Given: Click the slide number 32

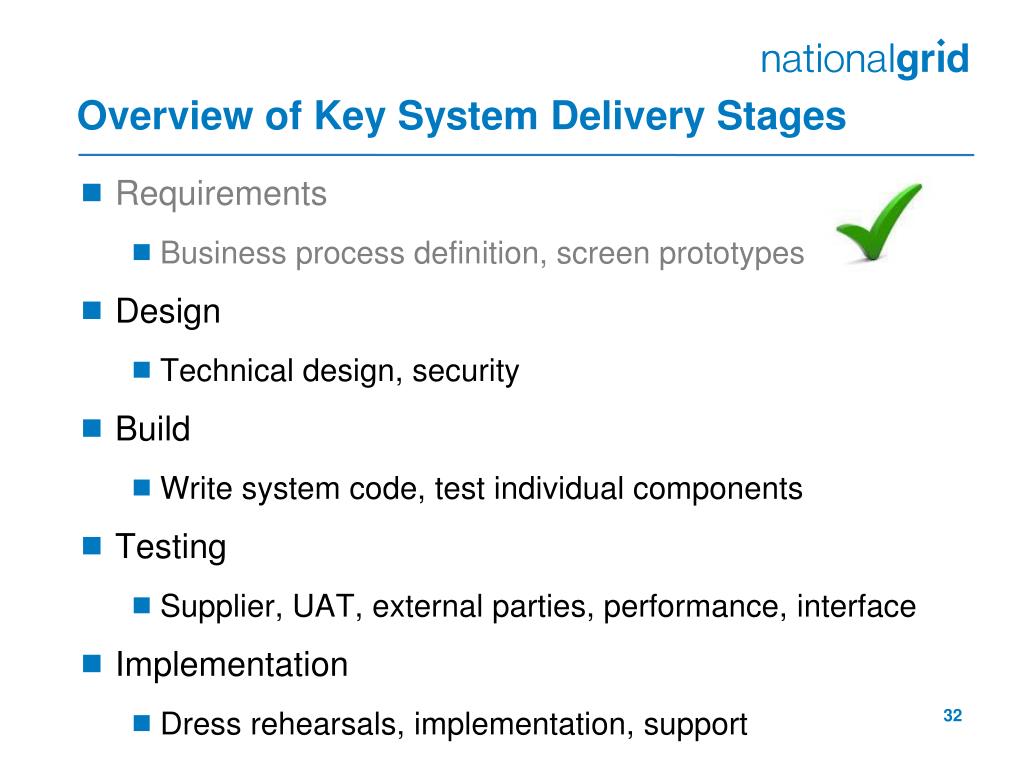Looking at the screenshot, I should 952,716.
